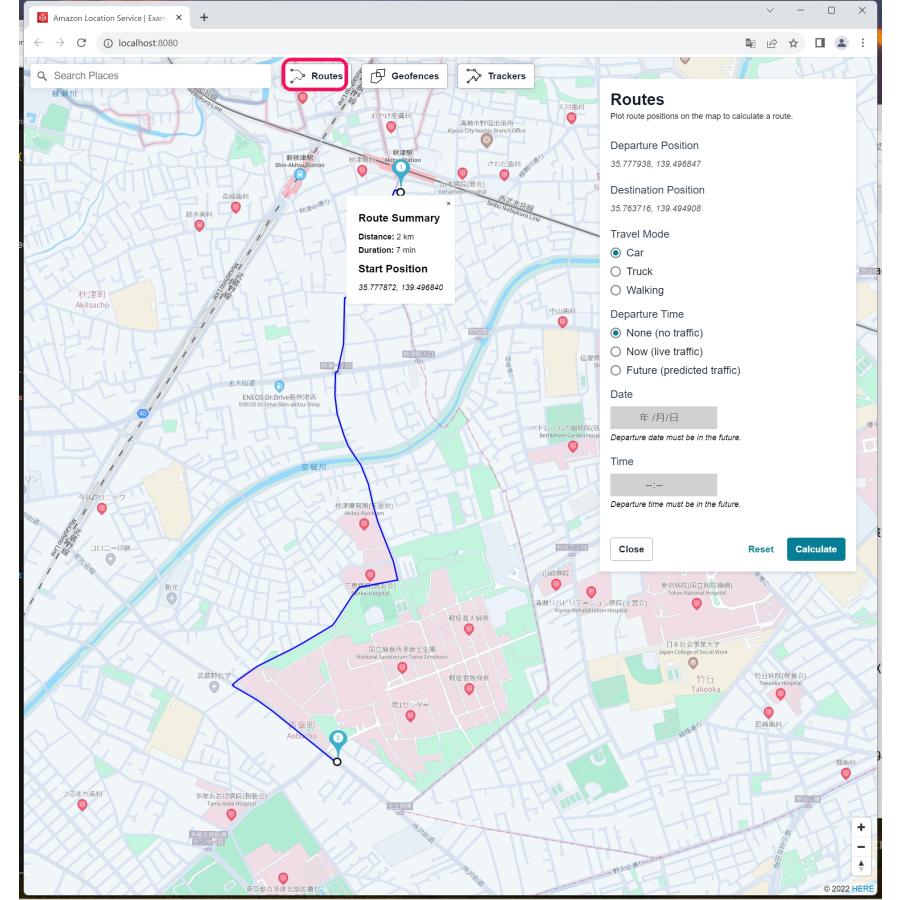Open the Time picker field
This screenshot has width=900, height=900.
point(663,485)
